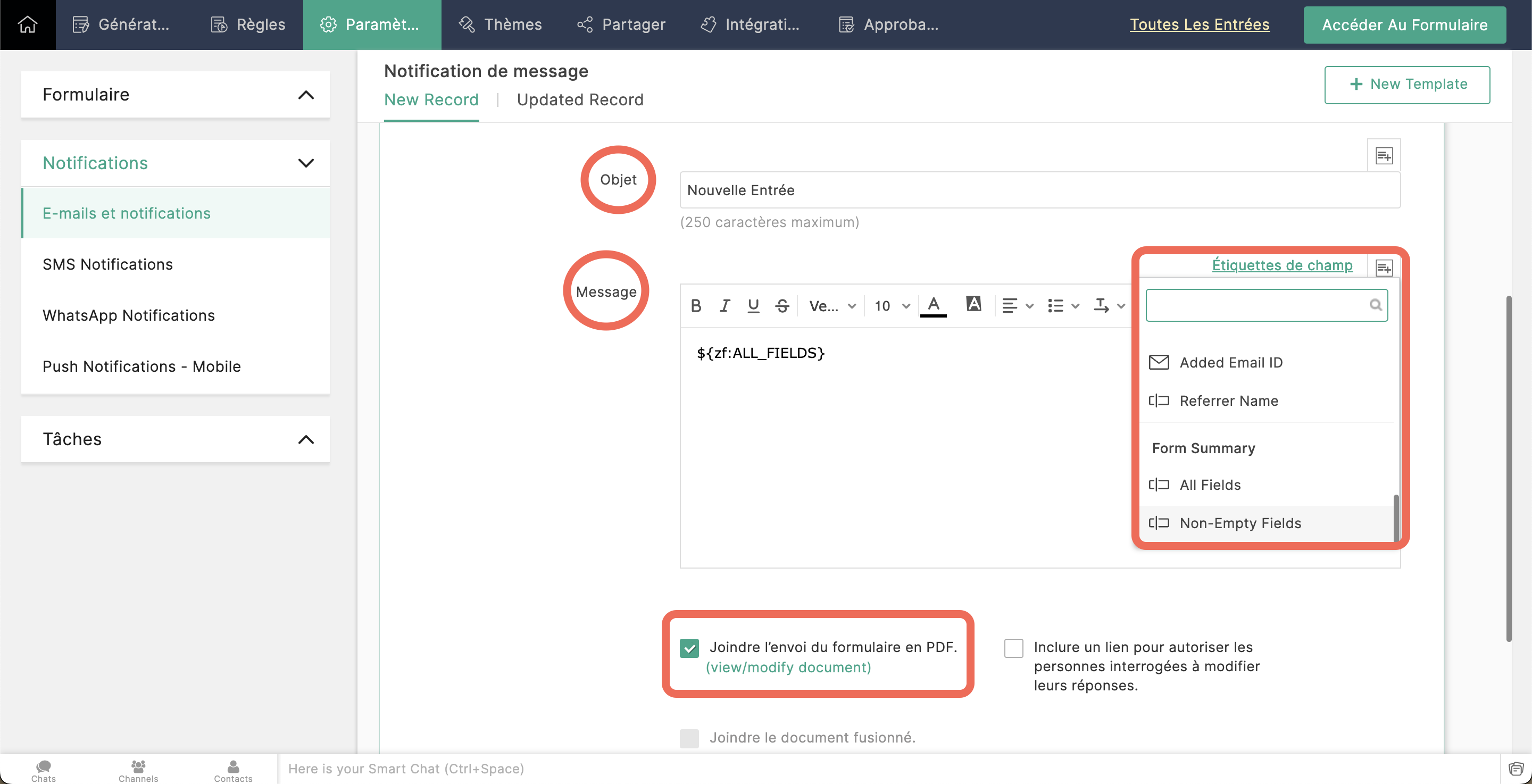The image size is (1532, 784).
Task: Toggle italic text formatting
Action: (x=725, y=306)
